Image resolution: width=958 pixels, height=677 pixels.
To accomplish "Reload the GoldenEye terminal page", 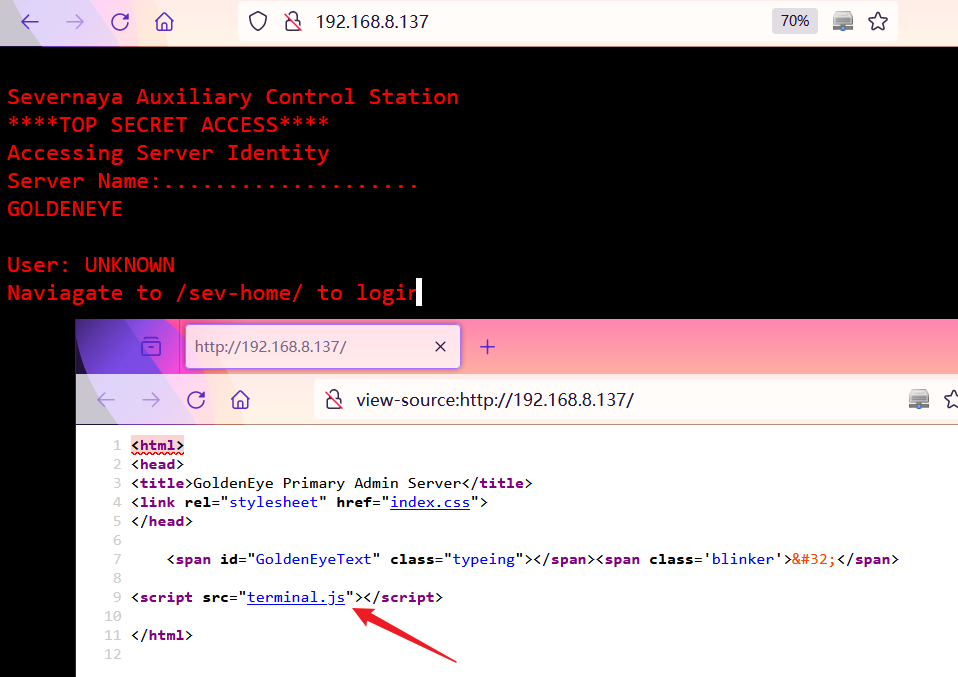I will [x=120, y=22].
